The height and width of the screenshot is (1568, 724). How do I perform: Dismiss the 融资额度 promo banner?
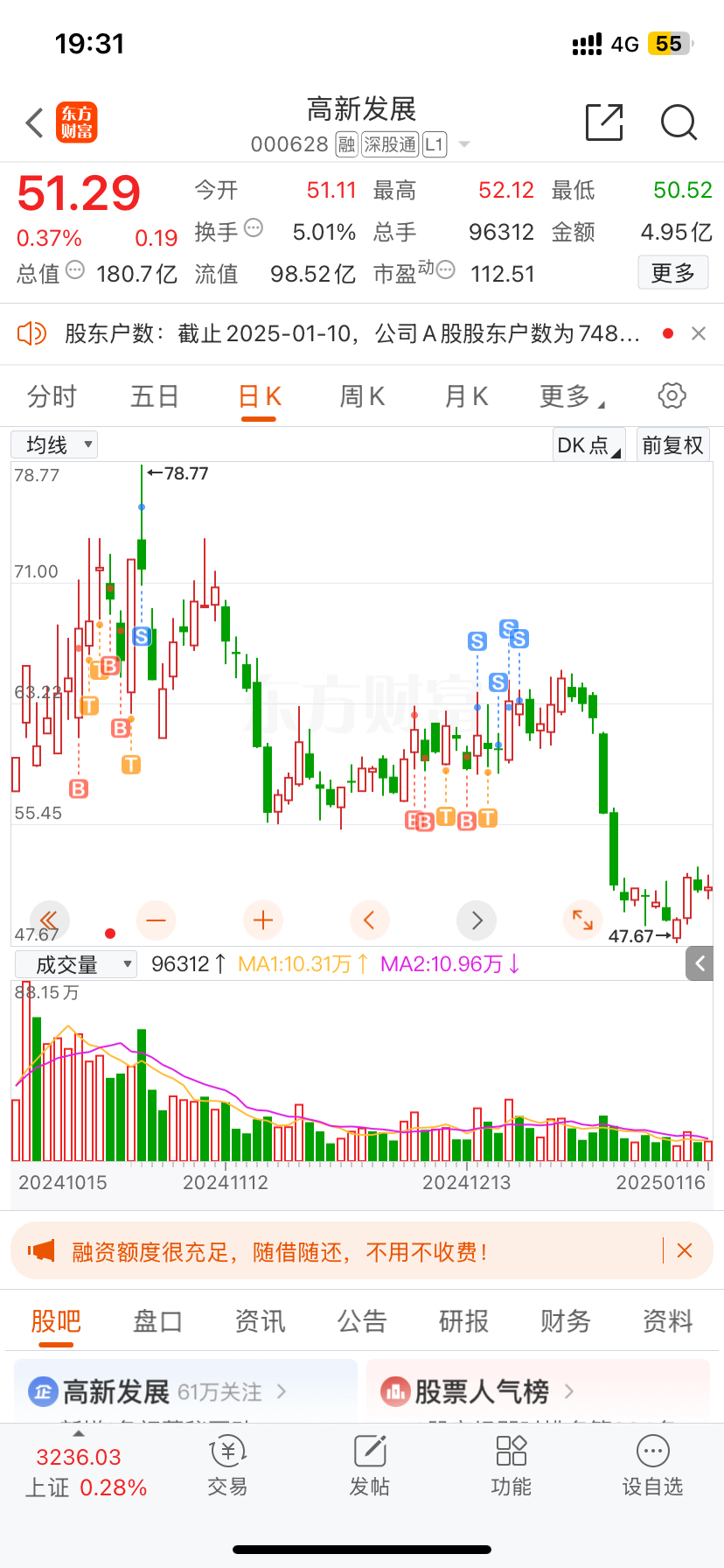[x=685, y=1250]
